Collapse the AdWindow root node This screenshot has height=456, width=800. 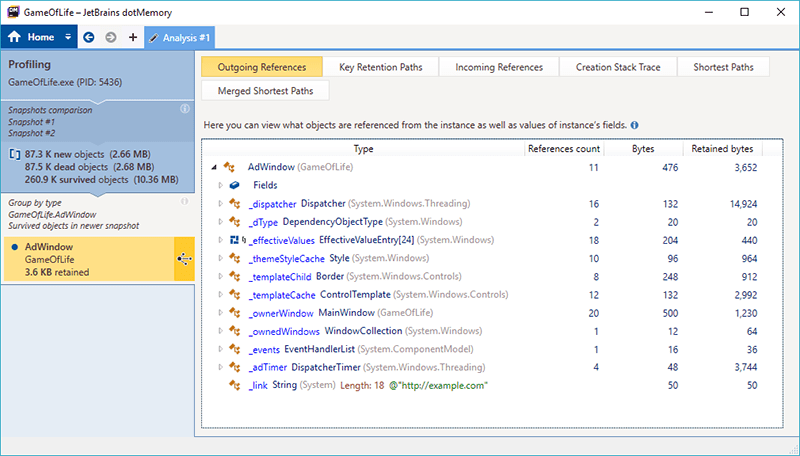pyautogui.click(x=214, y=167)
